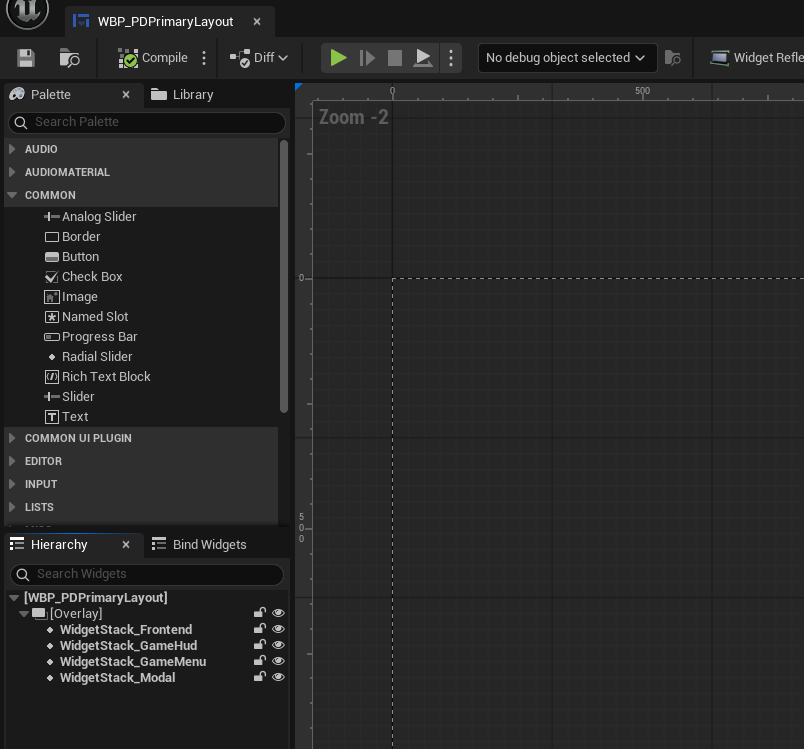Viewport: 804px width, 749px height.
Task: Close the WBP_PDPrimaryLayout document tab
Action: [x=257, y=22]
